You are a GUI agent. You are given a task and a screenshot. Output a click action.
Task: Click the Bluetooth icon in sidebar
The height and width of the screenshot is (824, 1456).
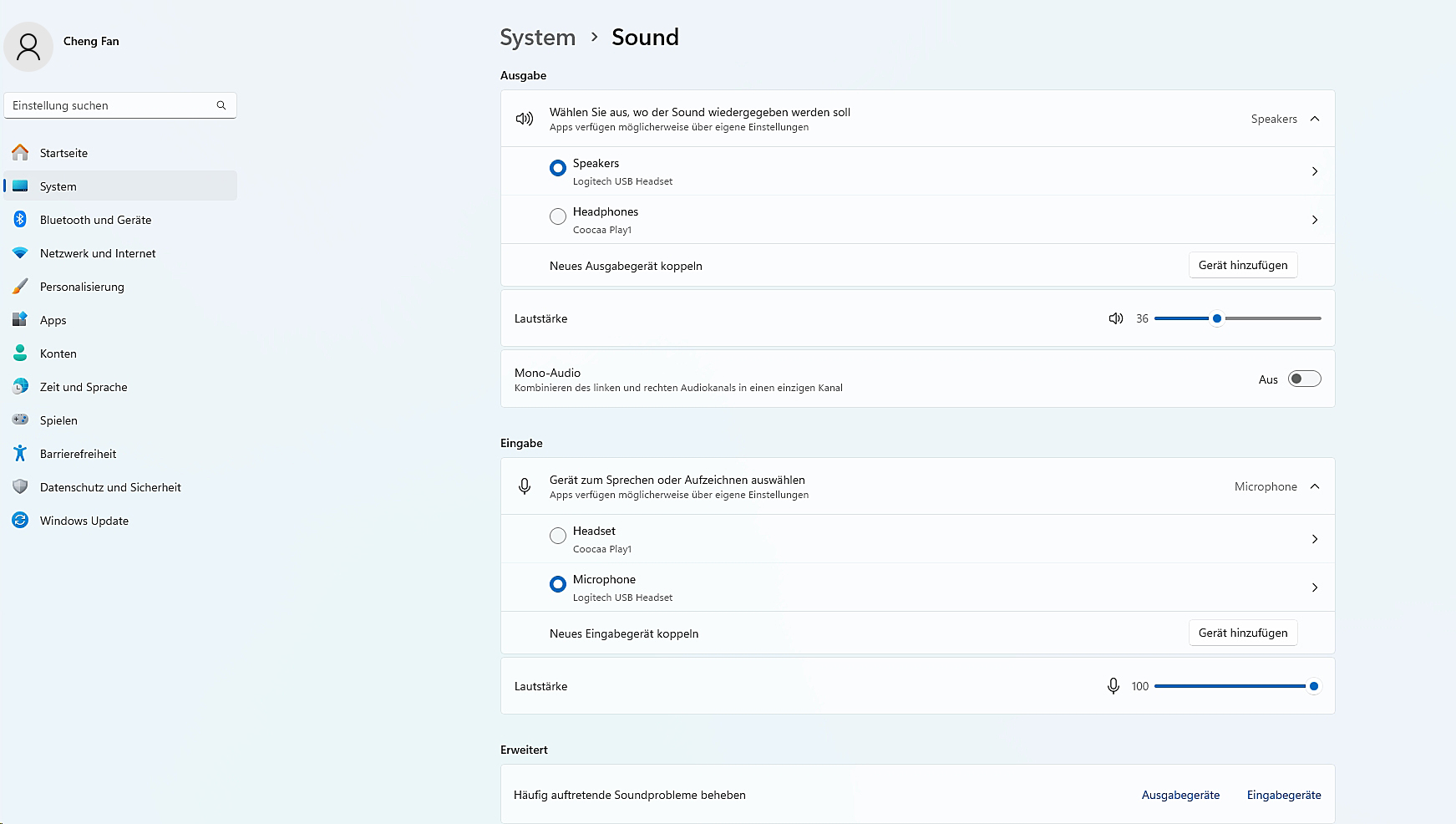click(x=20, y=219)
